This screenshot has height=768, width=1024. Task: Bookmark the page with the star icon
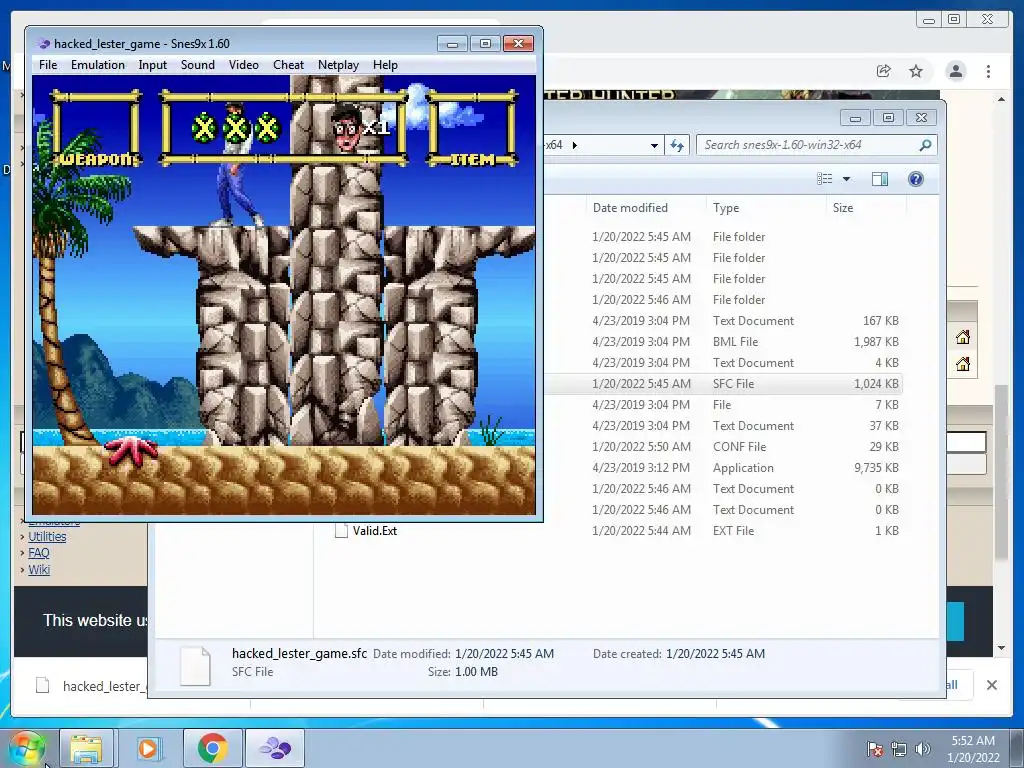point(916,71)
